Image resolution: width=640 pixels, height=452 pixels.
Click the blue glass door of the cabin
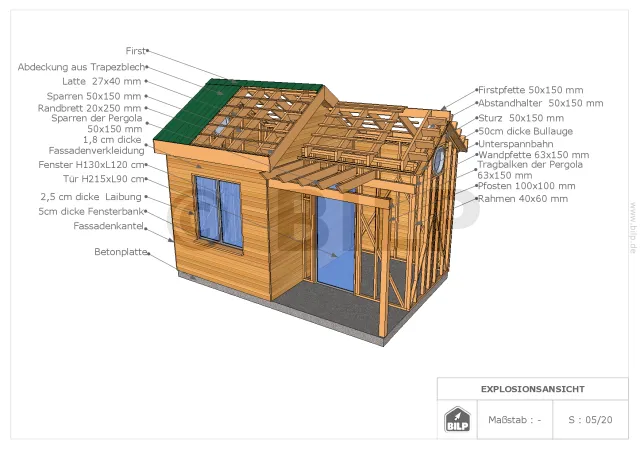tap(336, 244)
